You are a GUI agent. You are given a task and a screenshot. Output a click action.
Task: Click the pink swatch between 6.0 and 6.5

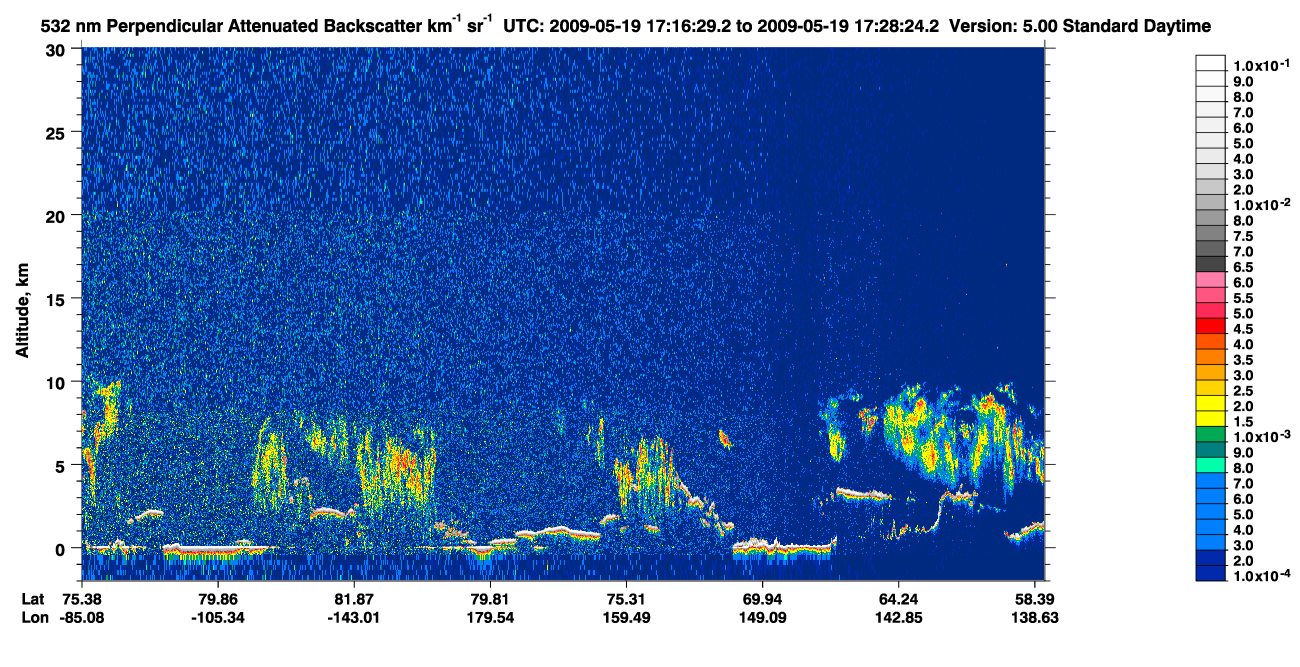click(1210, 278)
